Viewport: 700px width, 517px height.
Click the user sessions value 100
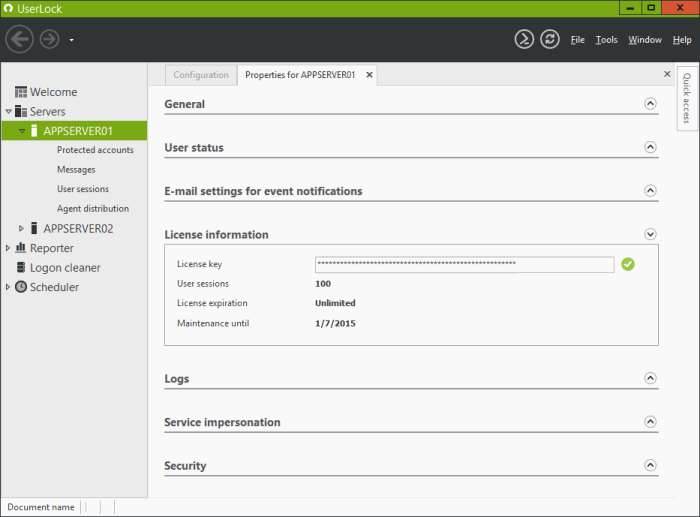coord(323,284)
